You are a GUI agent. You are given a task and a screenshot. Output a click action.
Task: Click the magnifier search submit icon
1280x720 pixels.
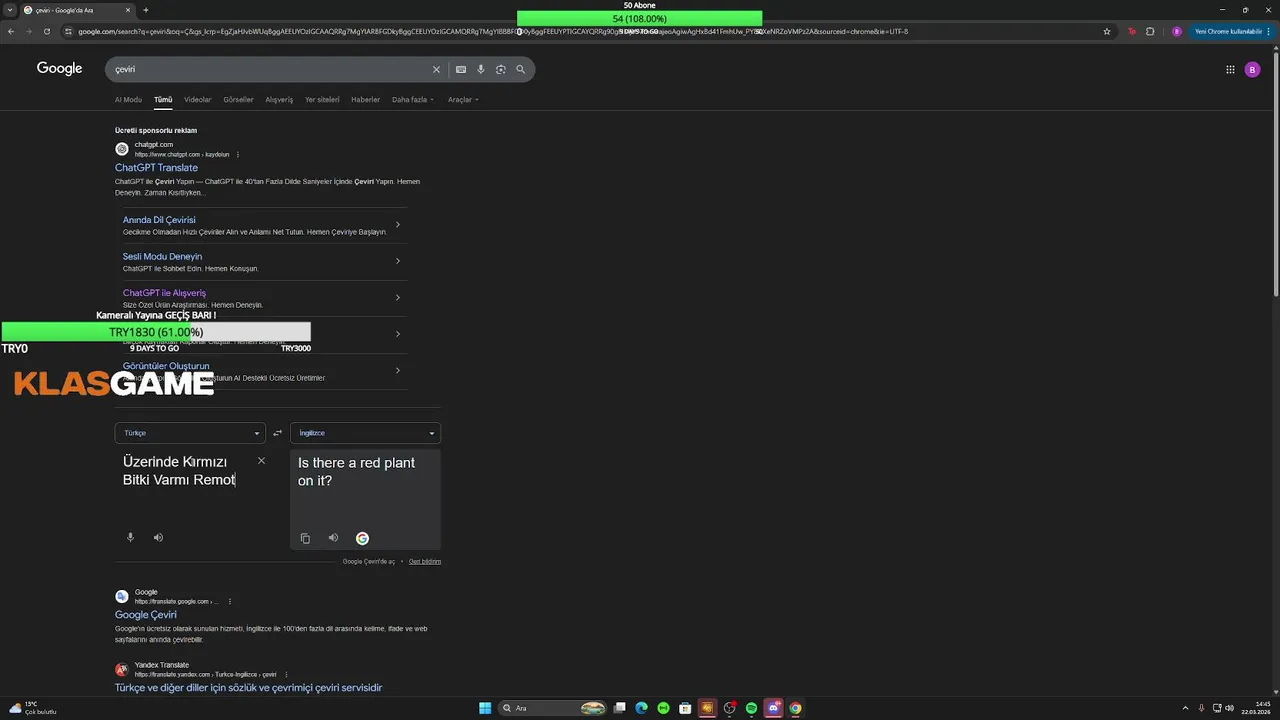pyautogui.click(x=521, y=69)
